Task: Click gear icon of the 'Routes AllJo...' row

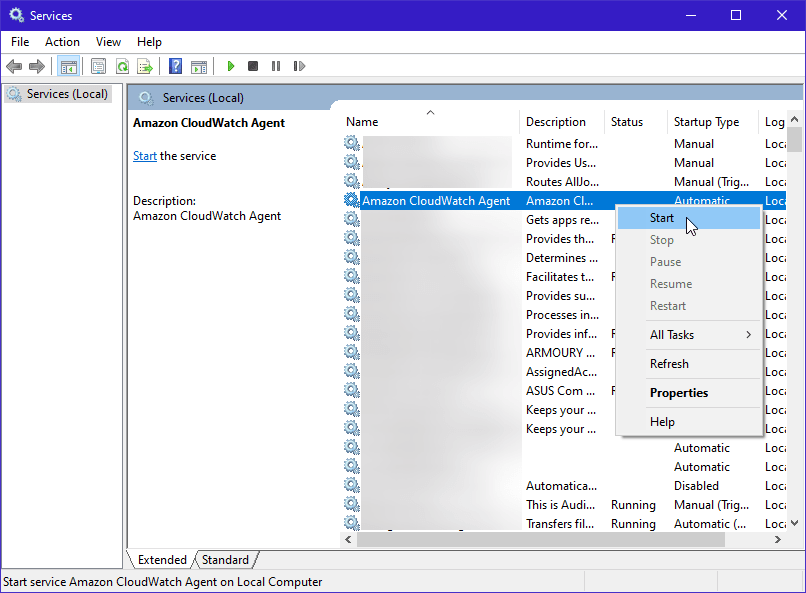Action: [x=352, y=181]
